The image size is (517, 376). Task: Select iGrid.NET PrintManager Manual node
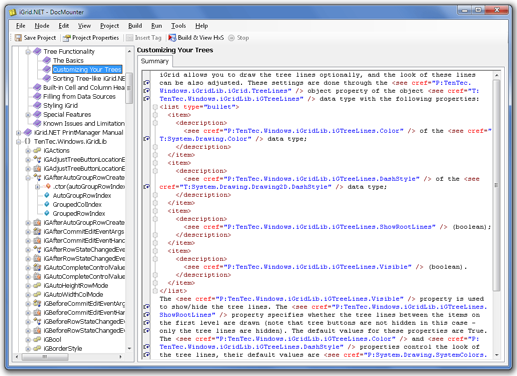click(x=79, y=132)
